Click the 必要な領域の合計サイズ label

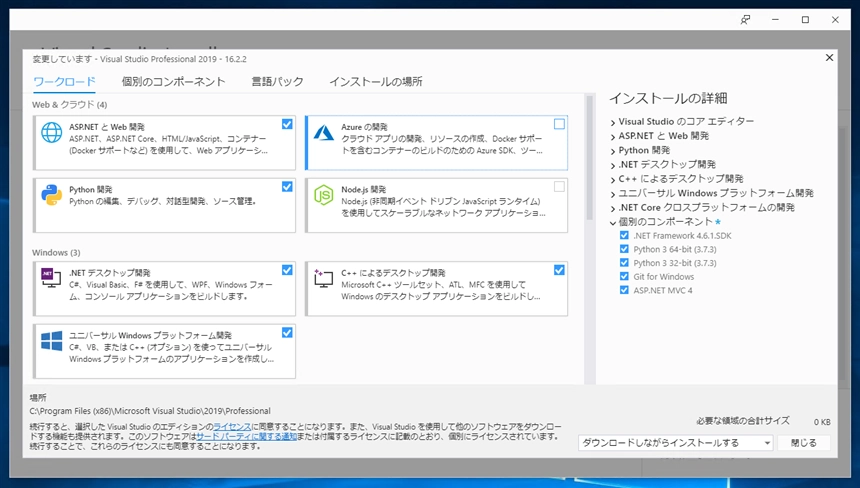(x=743, y=421)
